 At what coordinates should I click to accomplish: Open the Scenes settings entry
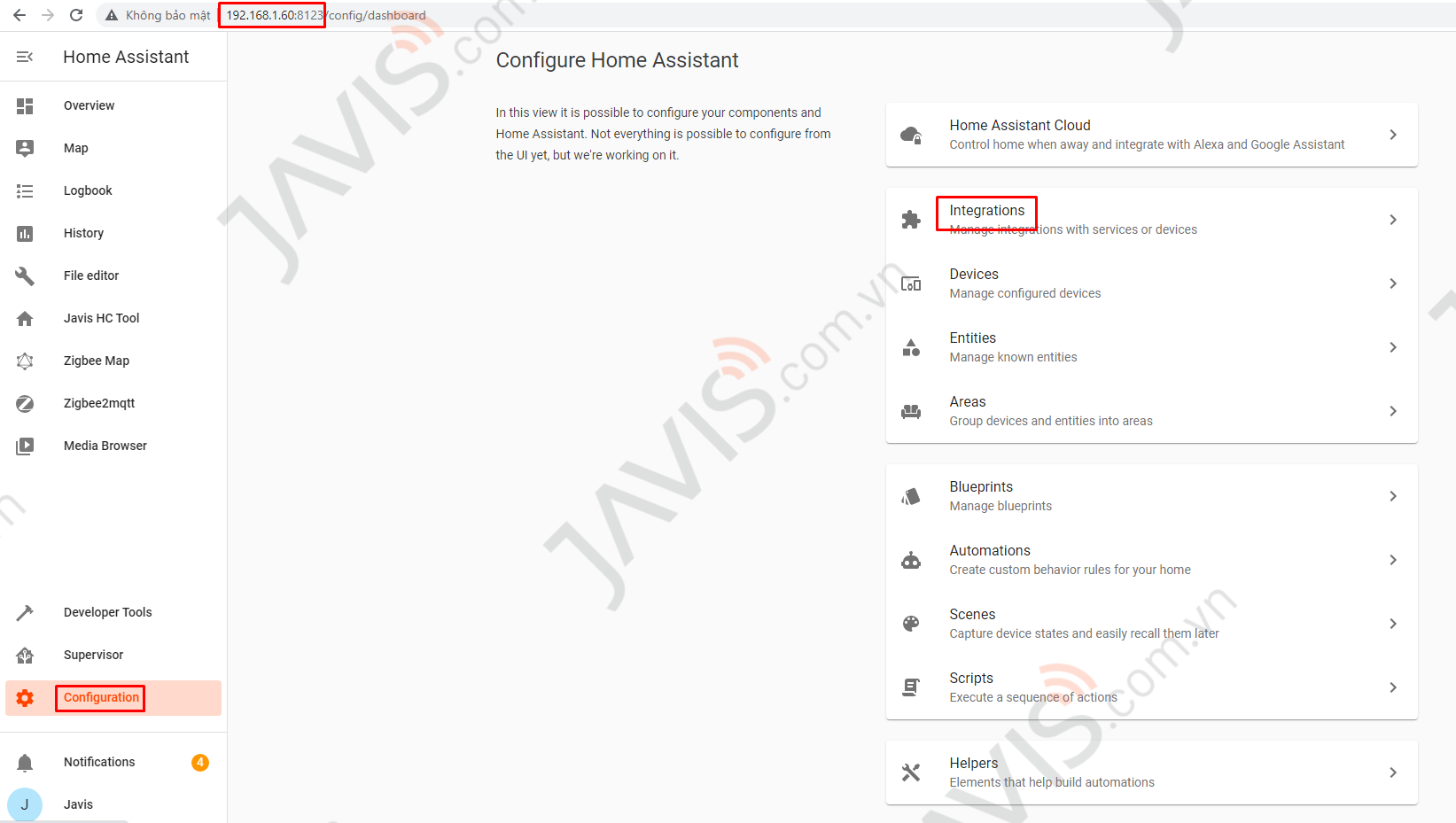click(1152, 624)
